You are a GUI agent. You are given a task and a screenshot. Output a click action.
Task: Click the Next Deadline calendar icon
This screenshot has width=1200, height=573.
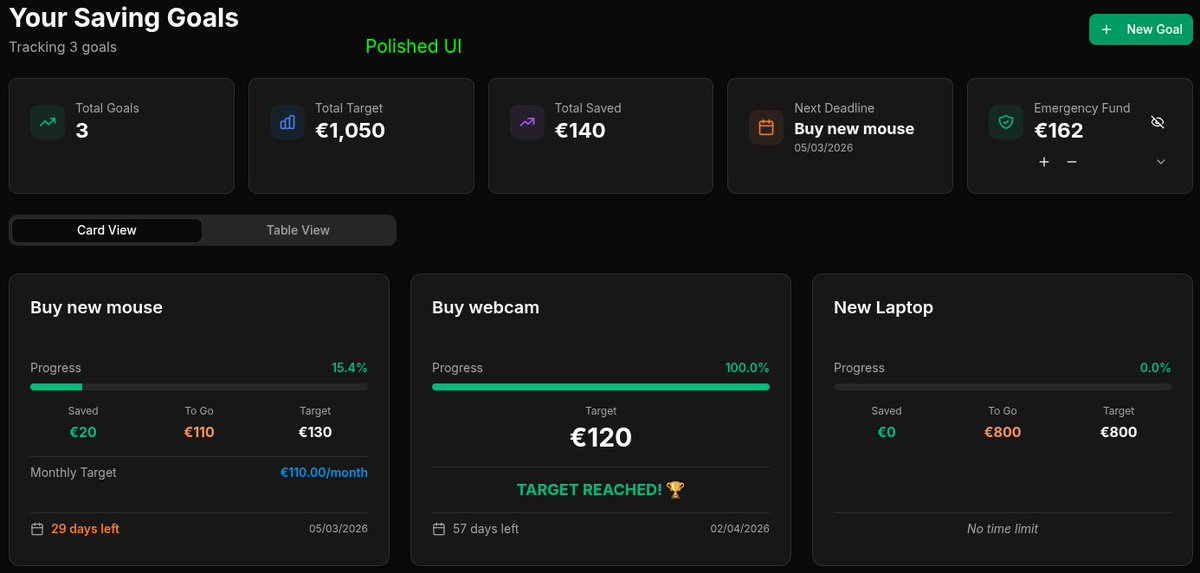click(x=766, y=127)
